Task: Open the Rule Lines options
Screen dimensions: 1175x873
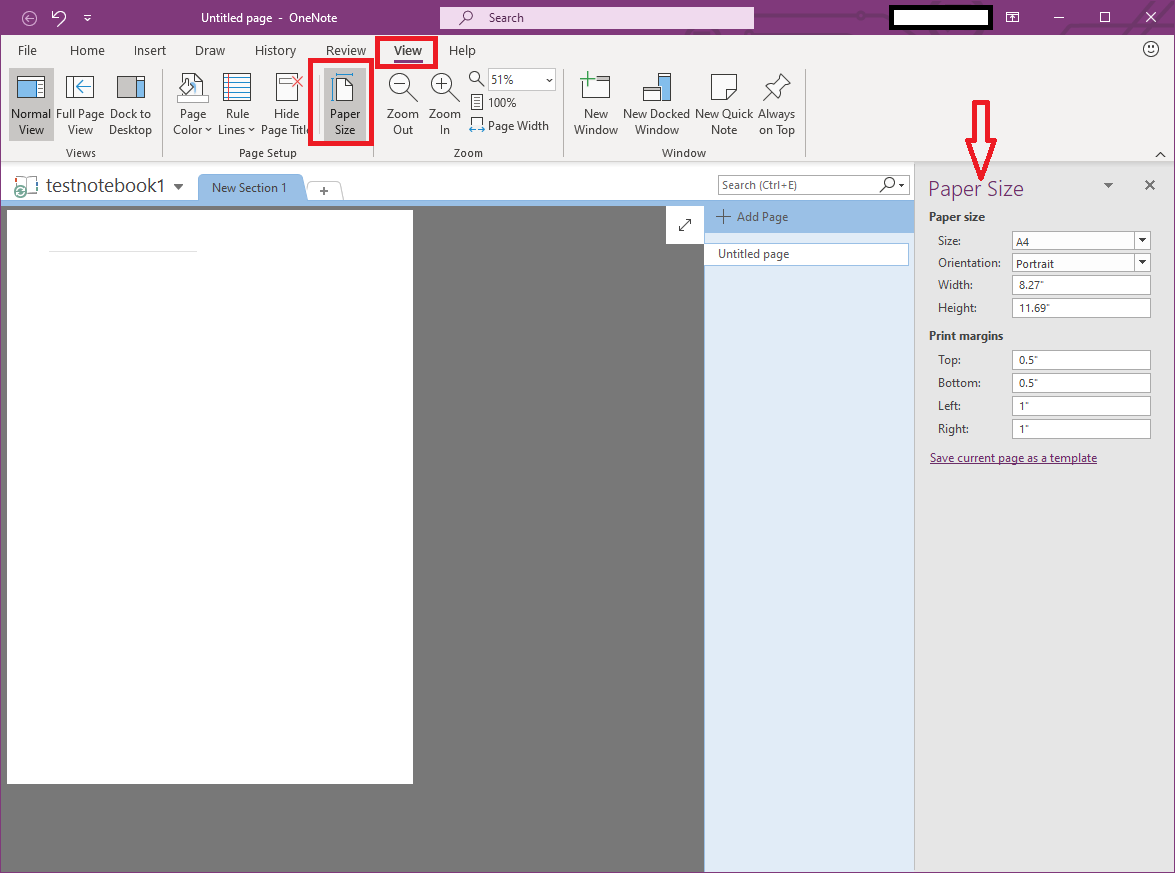Action: [x=237, y=104]
